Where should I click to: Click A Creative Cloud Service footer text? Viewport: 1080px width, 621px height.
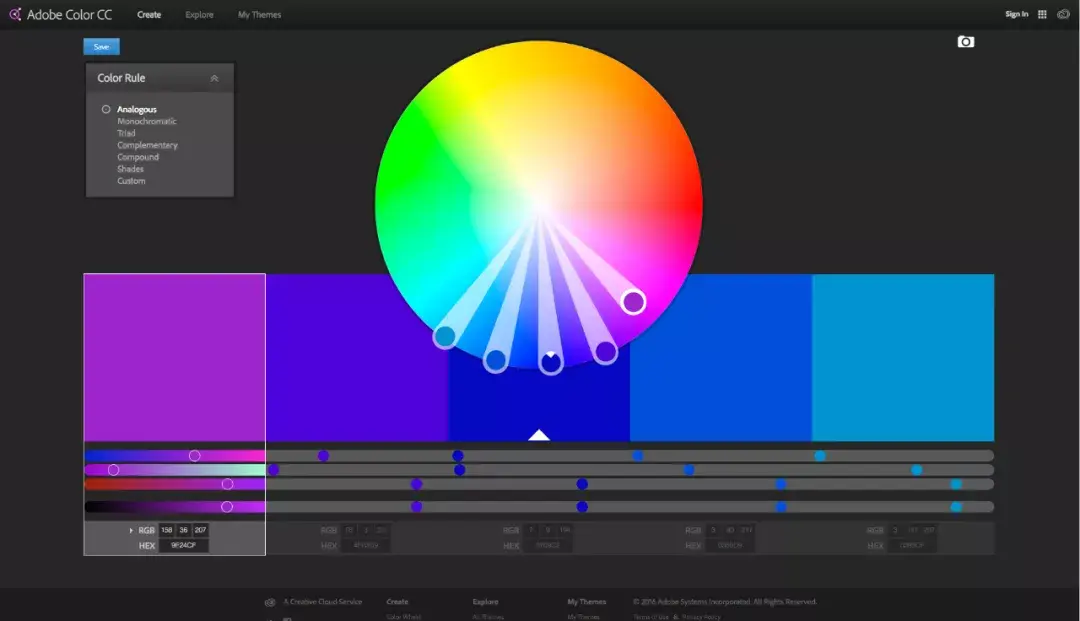[x=322, y=602]
